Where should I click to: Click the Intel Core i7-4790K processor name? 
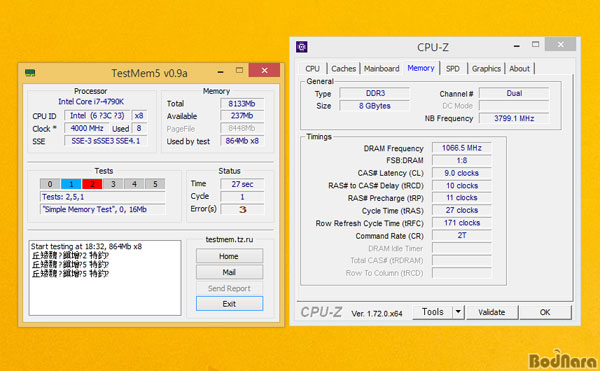tap(91, 101)
